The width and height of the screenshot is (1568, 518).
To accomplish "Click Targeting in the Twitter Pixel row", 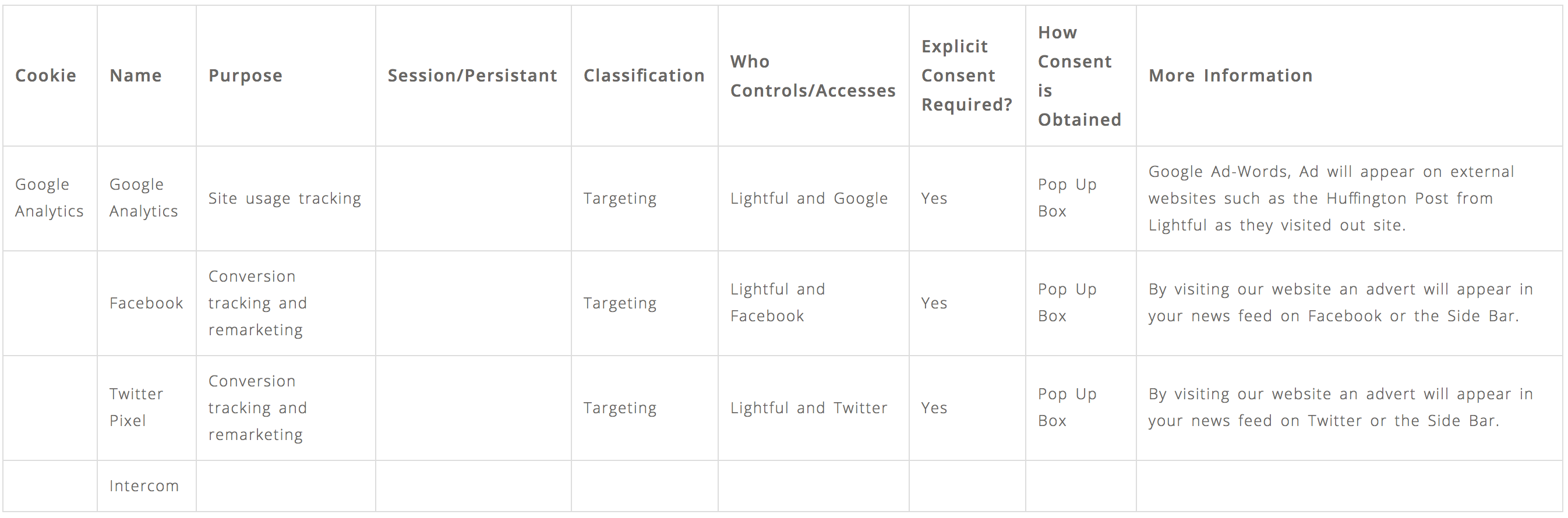I will click(x=620, y=408).
